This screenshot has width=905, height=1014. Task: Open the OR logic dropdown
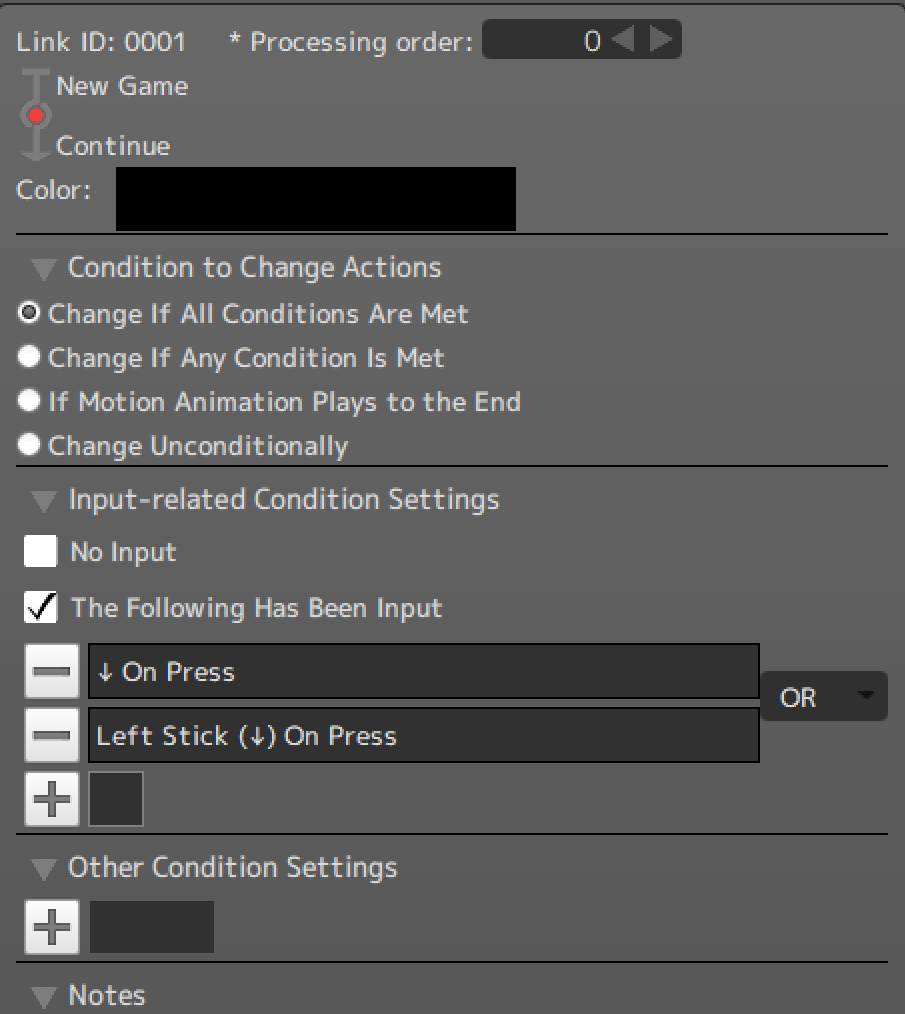[x=823, y=697]
